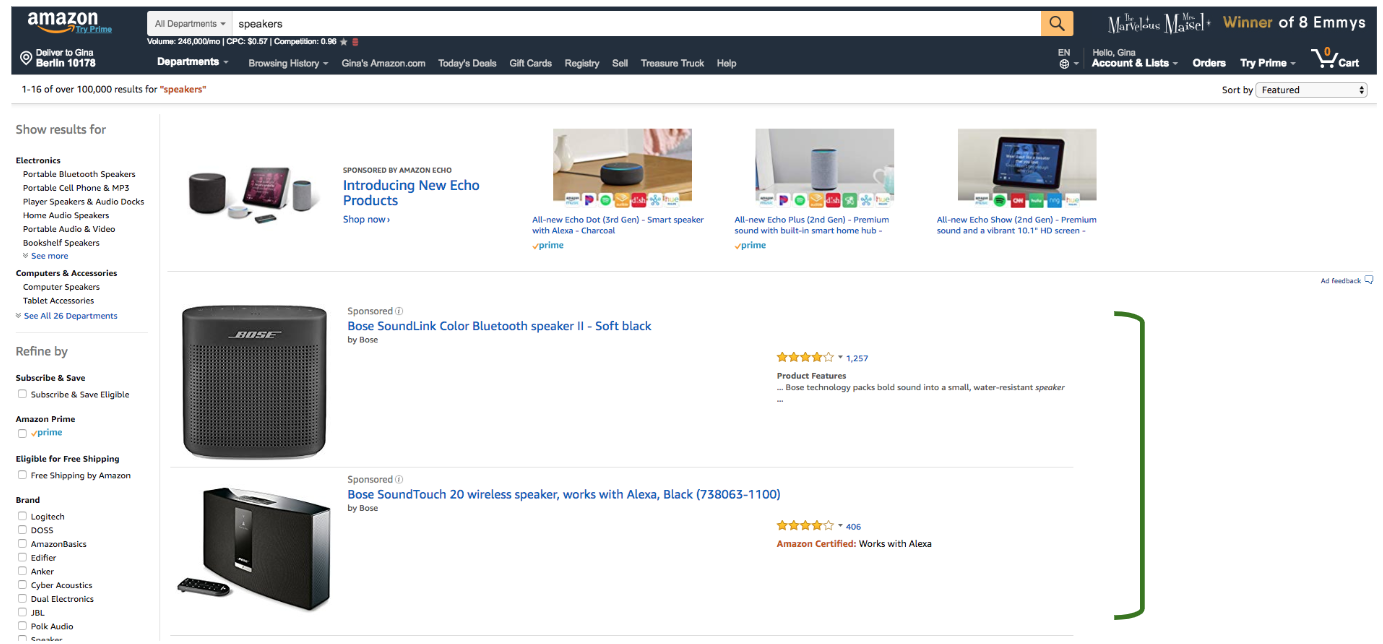The image size is (1383, 644).
Task: Click the search field containing speakers
Action: pos(636,23)
